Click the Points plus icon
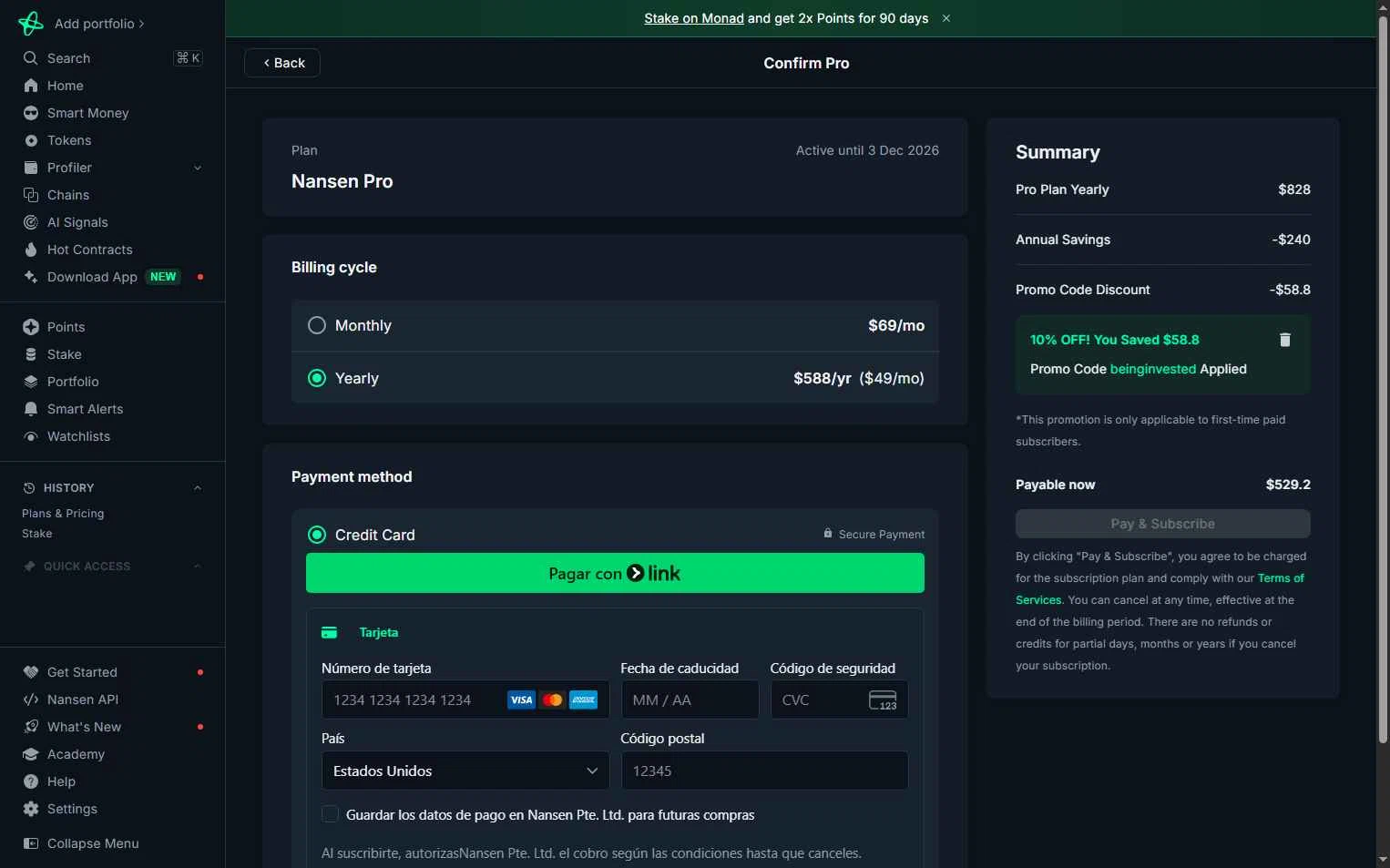The image size is (1390, 868). (31, 327)
